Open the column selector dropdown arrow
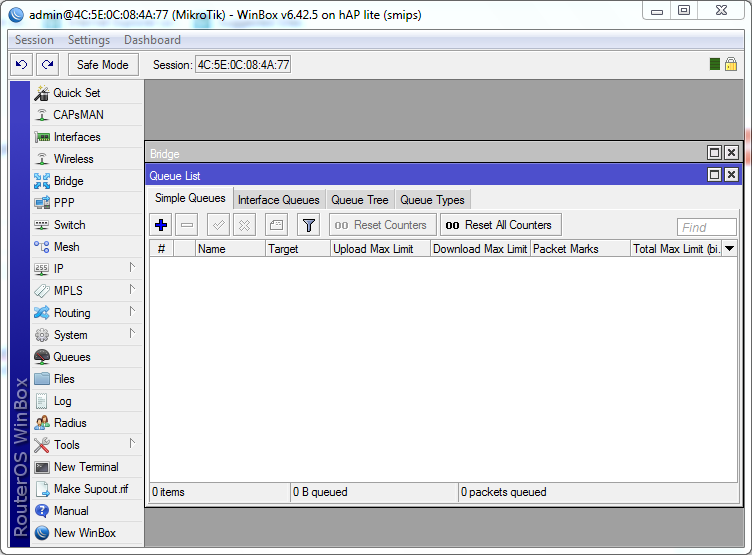 [x=730, y=248]
